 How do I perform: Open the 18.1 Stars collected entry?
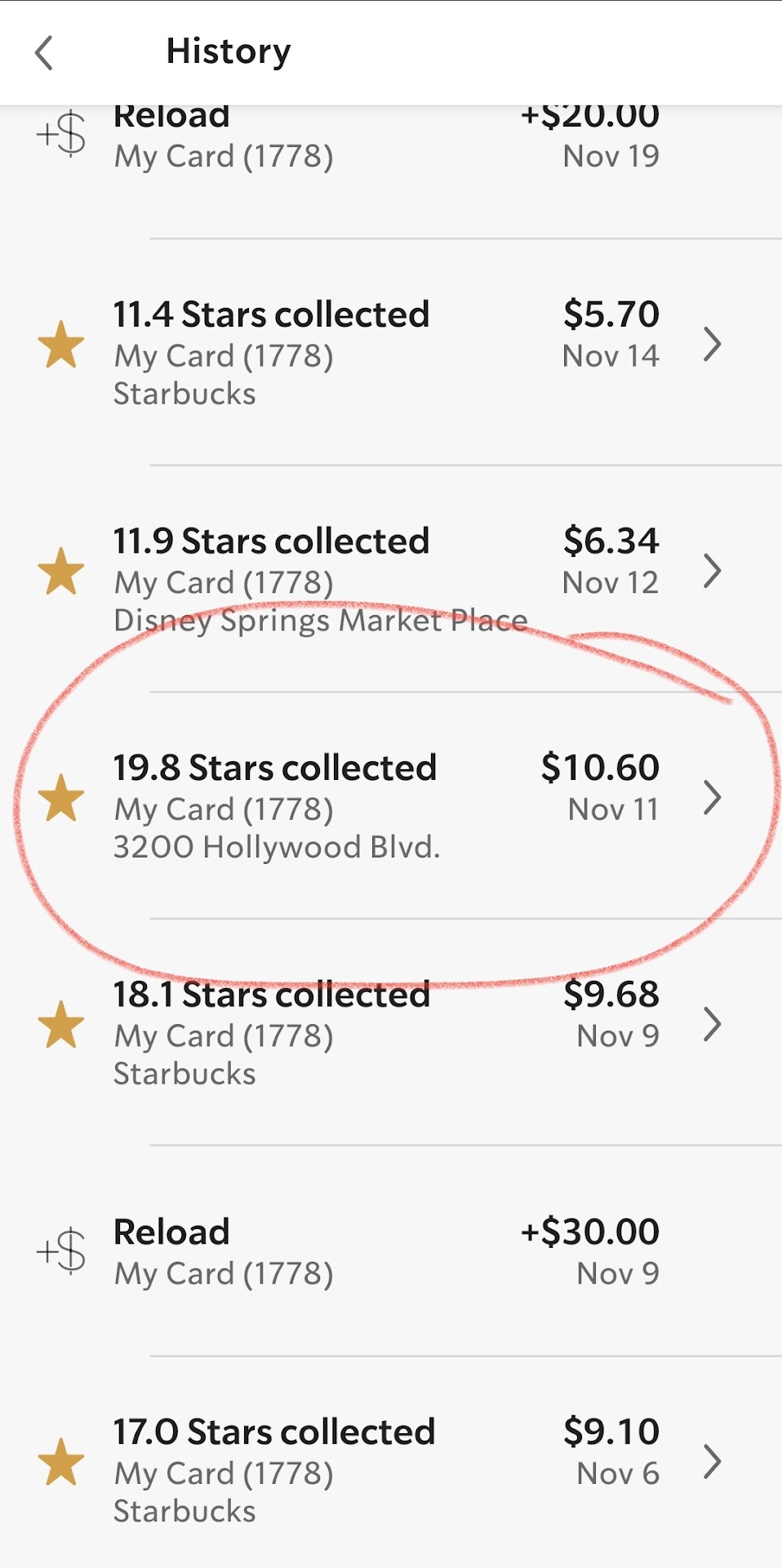point(271,996)
